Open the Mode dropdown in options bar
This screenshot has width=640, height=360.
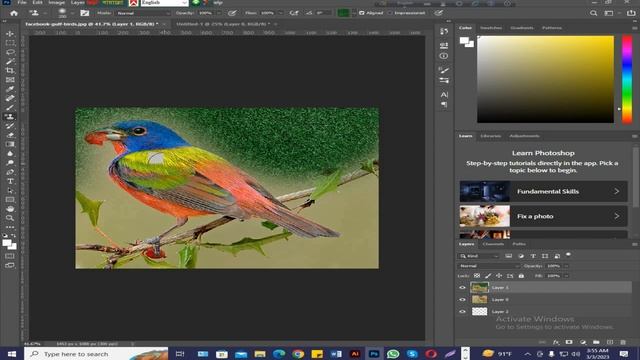pyautogui.click(x=143, y=13)
